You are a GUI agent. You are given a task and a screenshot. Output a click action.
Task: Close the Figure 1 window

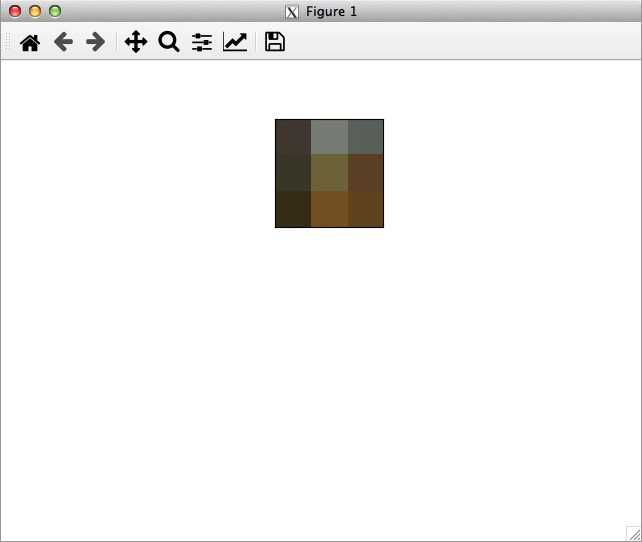(x=15, y=11)
